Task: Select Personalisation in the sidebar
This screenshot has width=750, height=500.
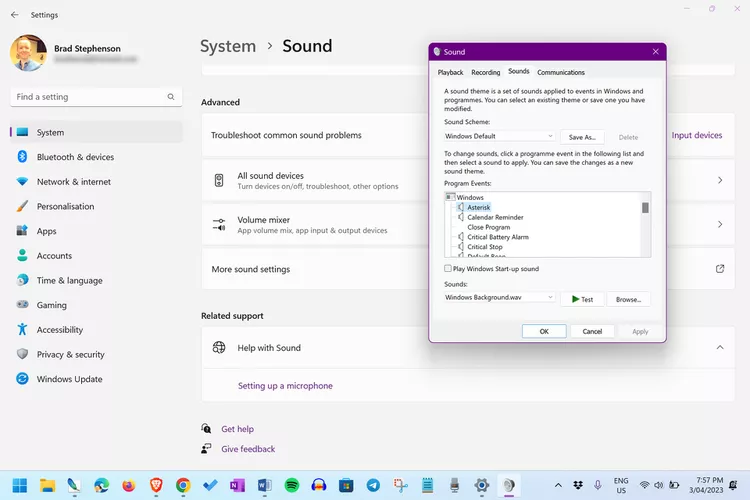Action: click(x=96, y=206)
